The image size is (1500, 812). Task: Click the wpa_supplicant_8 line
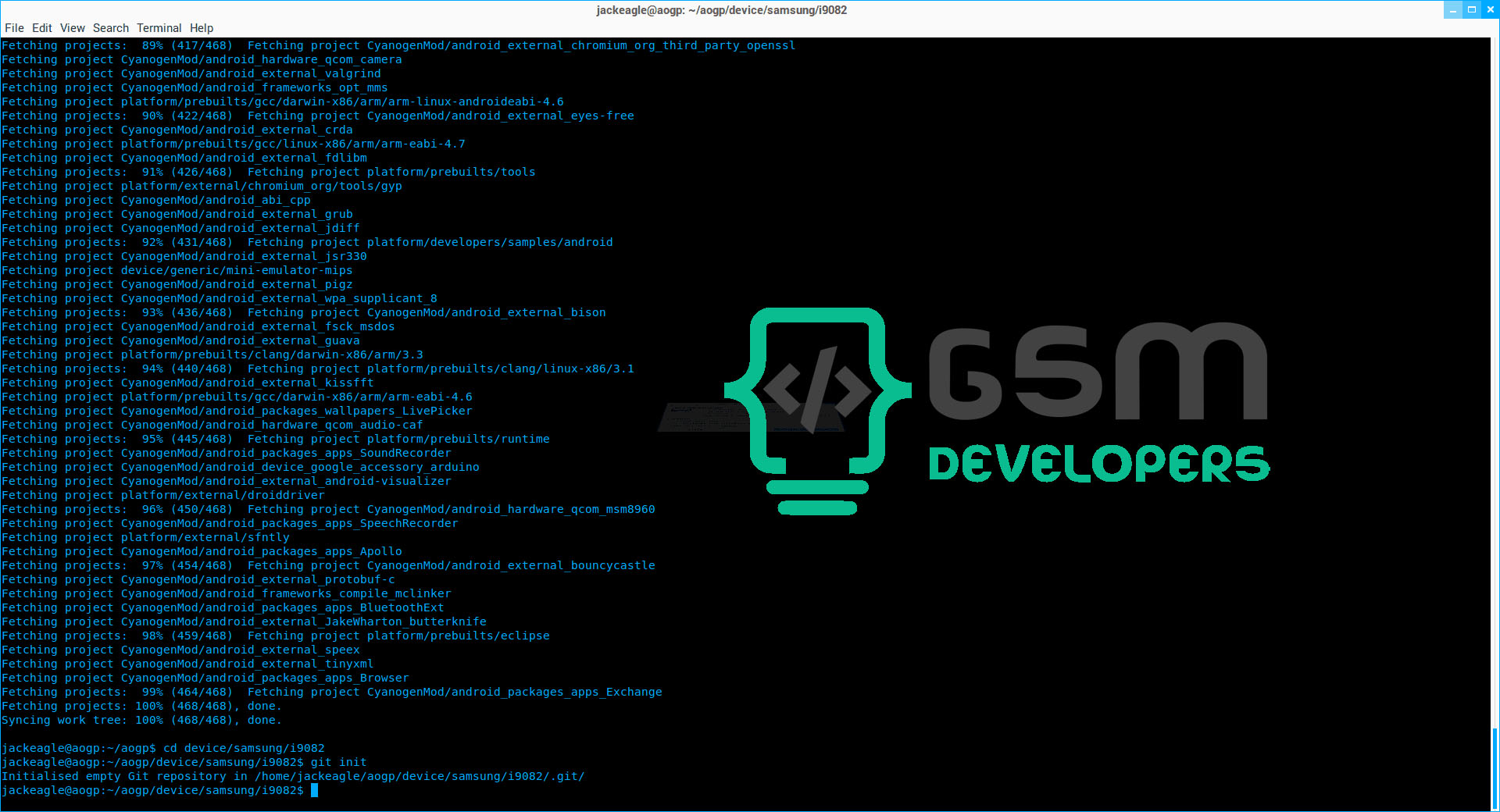click(220, 298)
